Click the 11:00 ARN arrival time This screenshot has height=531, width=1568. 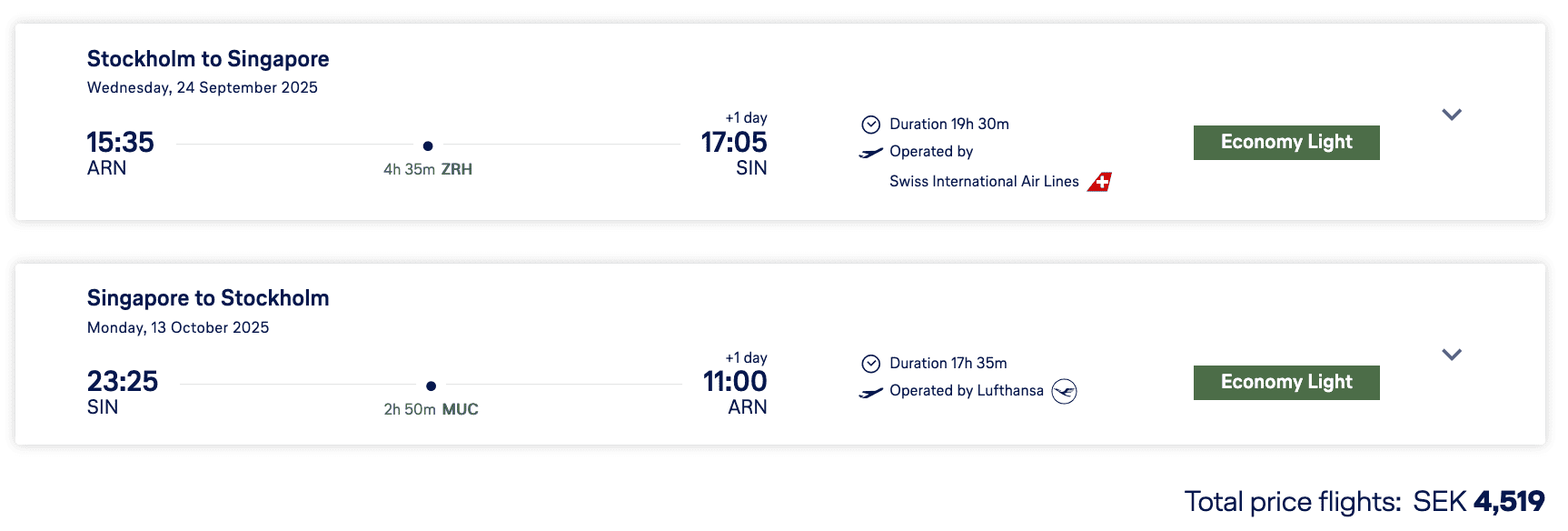734,382
